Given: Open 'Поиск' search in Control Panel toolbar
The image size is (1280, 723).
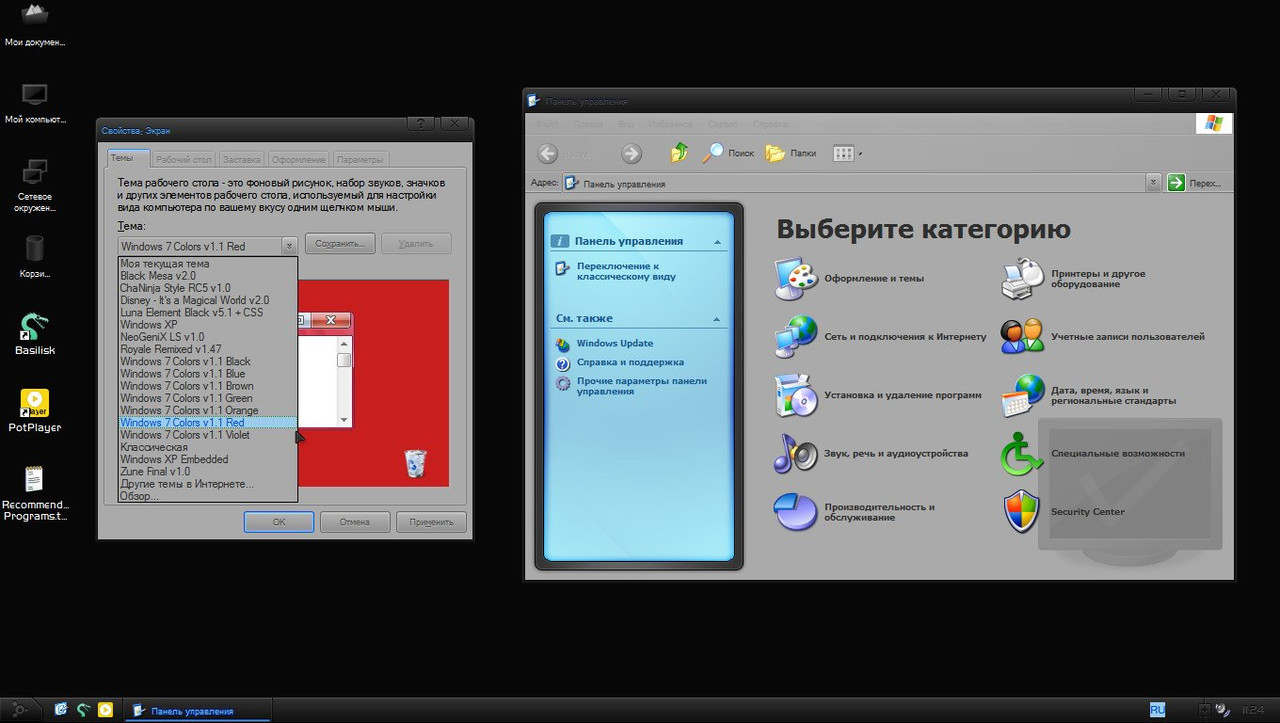Looking at the screenshot, I should coord(728,153).
